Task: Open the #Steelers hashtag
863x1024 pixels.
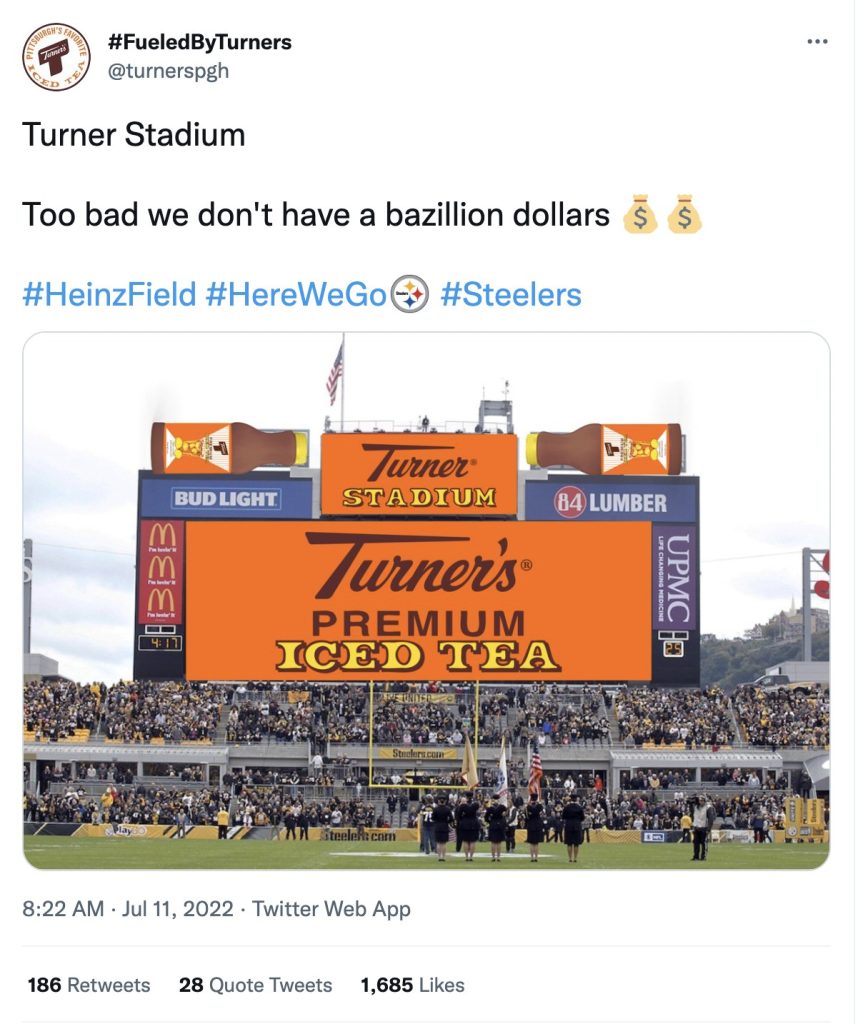Action: pyautogui.click(x=510, y=295)
